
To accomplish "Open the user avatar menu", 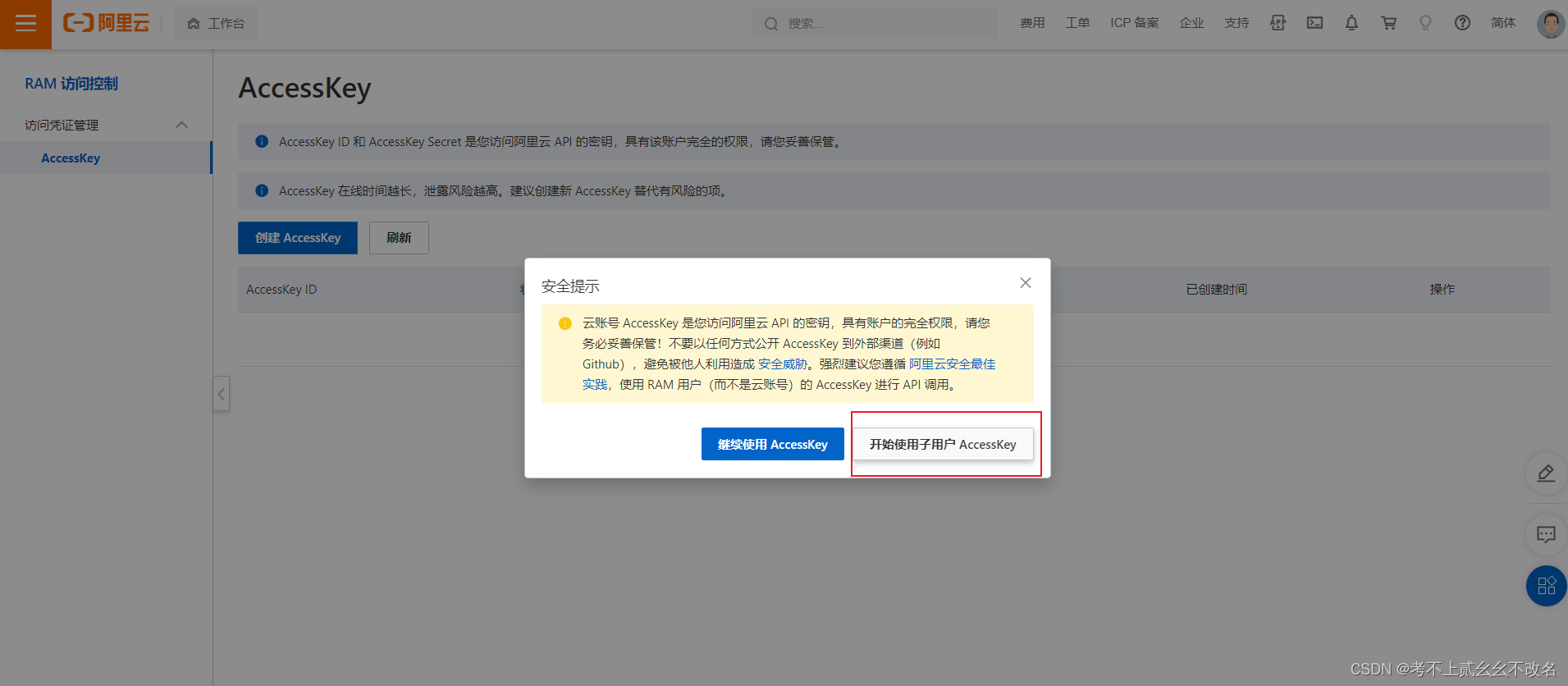I will point(1550,24).
